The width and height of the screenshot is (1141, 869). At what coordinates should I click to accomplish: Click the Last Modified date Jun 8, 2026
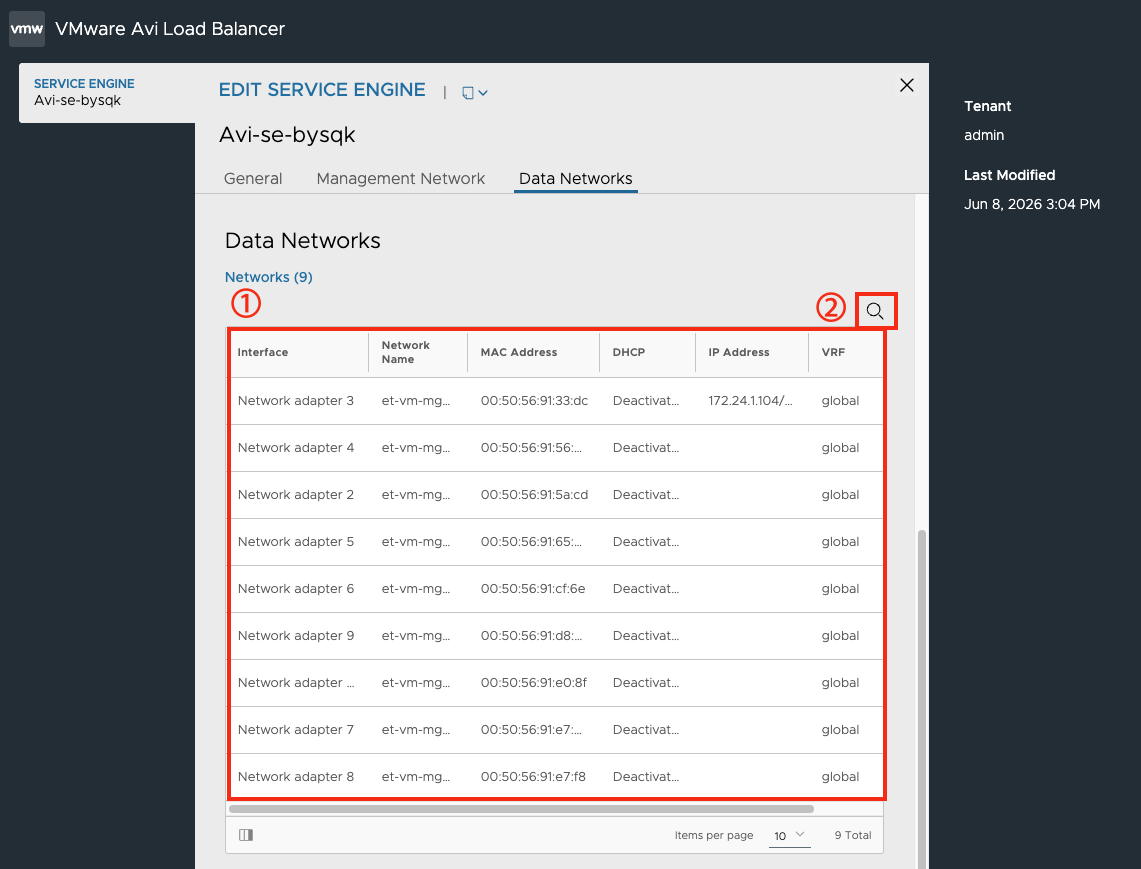click(x=1032, y=205)
